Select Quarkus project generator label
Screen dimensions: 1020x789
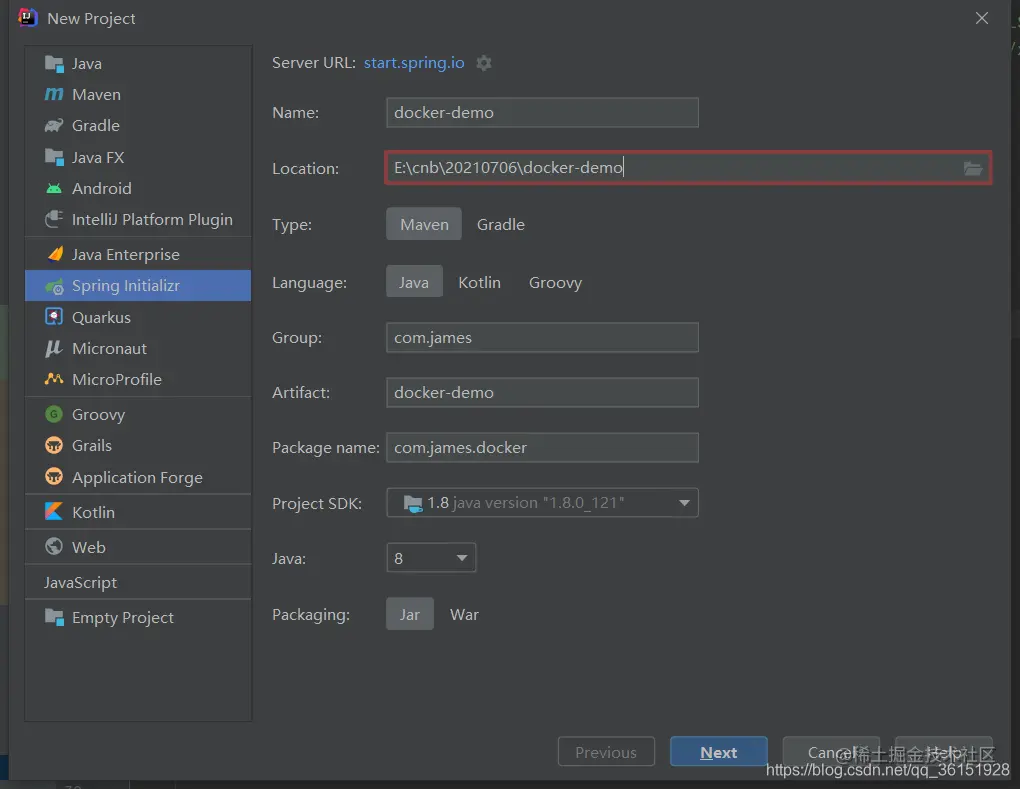click(x=101, y=317)
